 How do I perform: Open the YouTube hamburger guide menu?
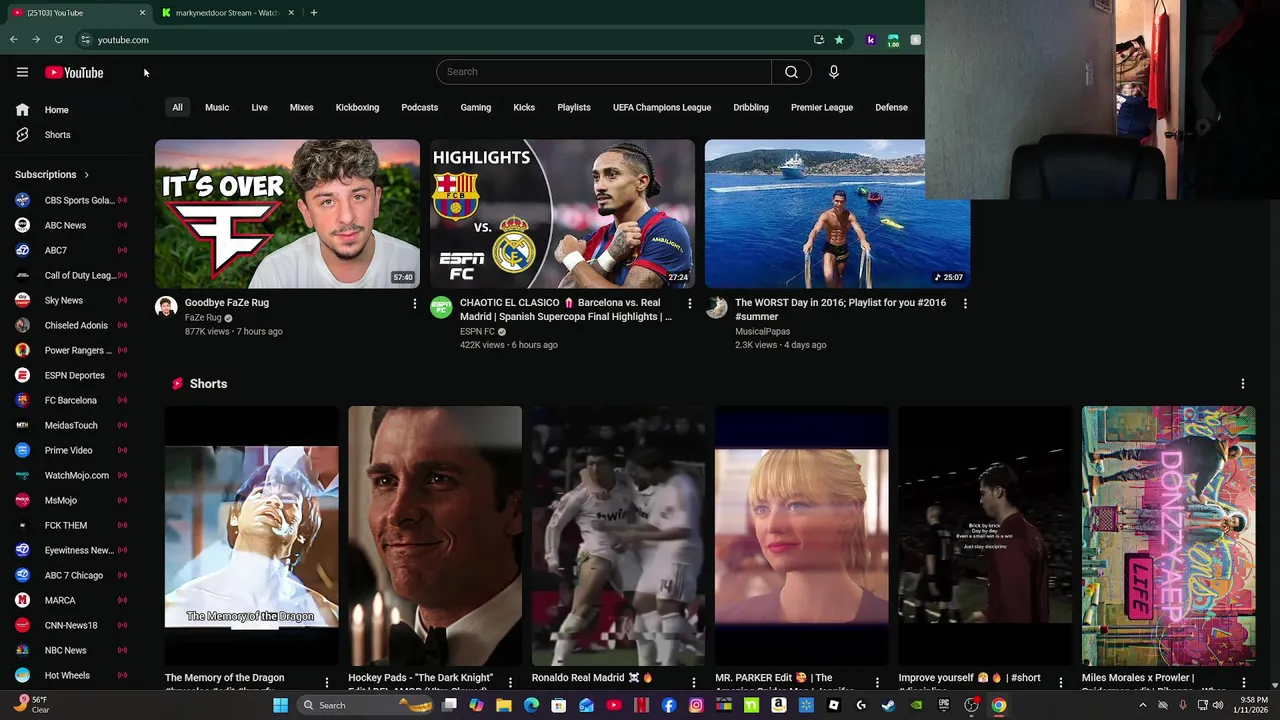coord(22,72)
